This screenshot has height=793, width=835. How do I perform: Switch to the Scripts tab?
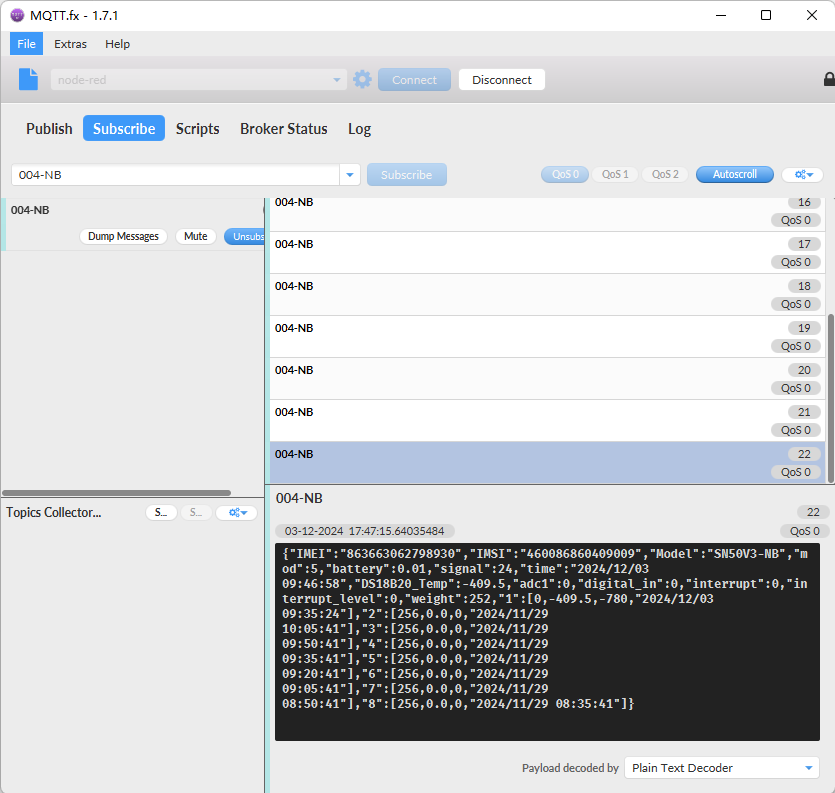click(198, 128)
